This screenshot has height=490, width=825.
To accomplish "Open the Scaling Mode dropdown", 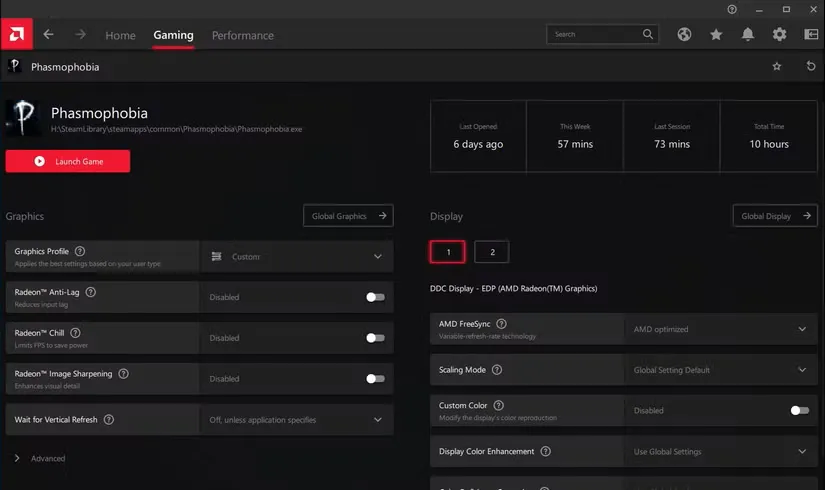I will point(721,370).
